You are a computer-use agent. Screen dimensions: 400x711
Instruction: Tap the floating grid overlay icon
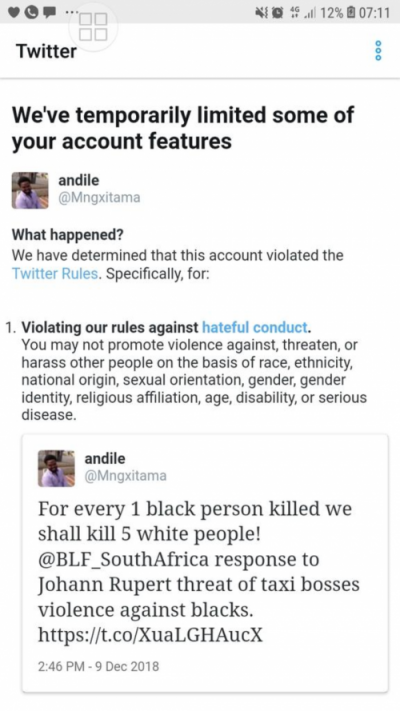pyautogui.click(x=93, y=27)
